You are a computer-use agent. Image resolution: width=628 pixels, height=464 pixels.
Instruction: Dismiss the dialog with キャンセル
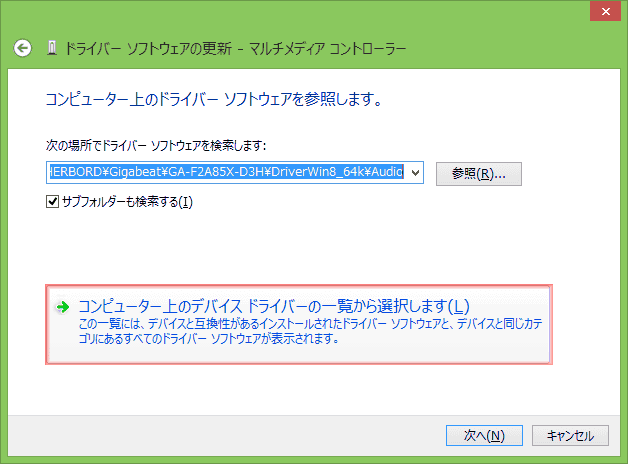pos(570,435)
